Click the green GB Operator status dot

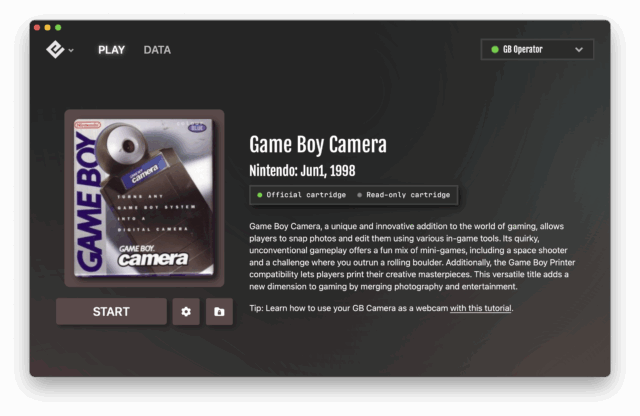495,49
